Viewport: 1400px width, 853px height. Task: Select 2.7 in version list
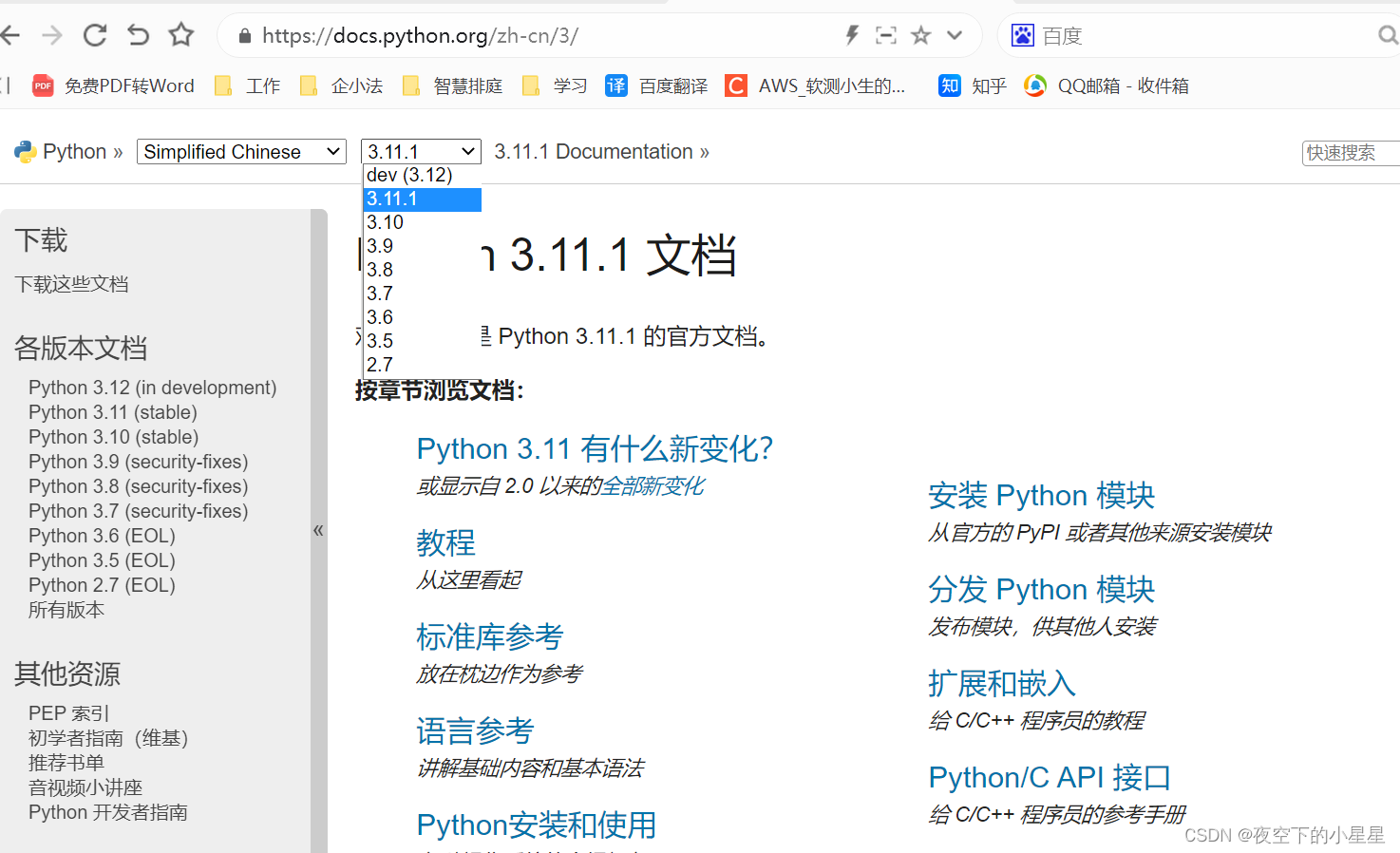[x=423, y=365]
